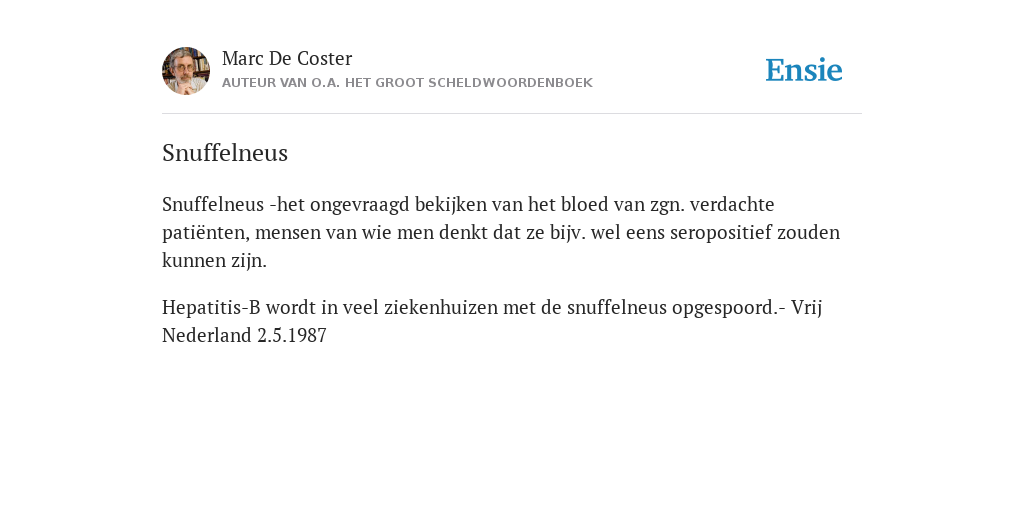1024x512 pixels.
Task: Click the subtitle mentioning Het Groot Scheldwoordenboek
Action: coord(408,83)
